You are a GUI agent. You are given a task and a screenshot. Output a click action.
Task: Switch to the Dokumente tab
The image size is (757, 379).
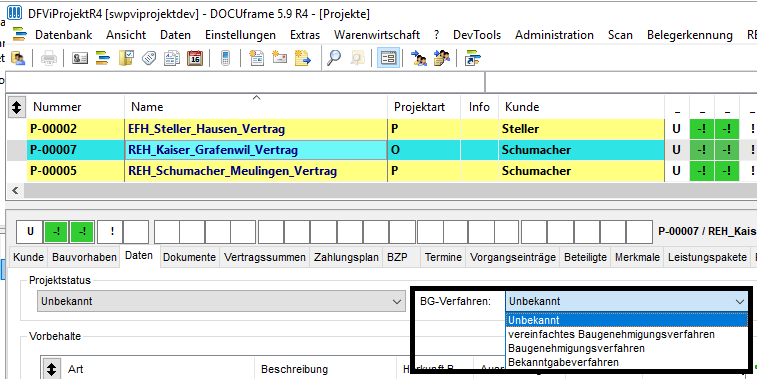tap(189, 257)
